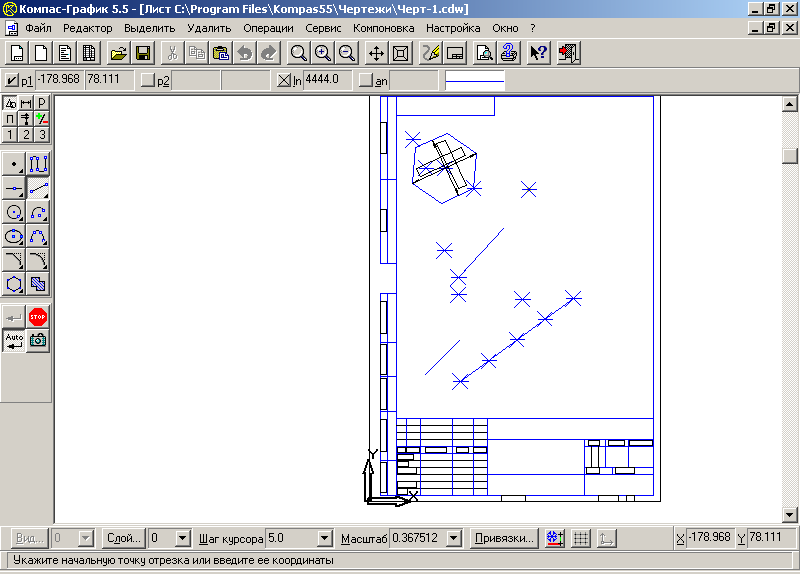The width and height of the screenshot is (800, 574).
Task: Open the Окно menu
Action: click(505, 28)
